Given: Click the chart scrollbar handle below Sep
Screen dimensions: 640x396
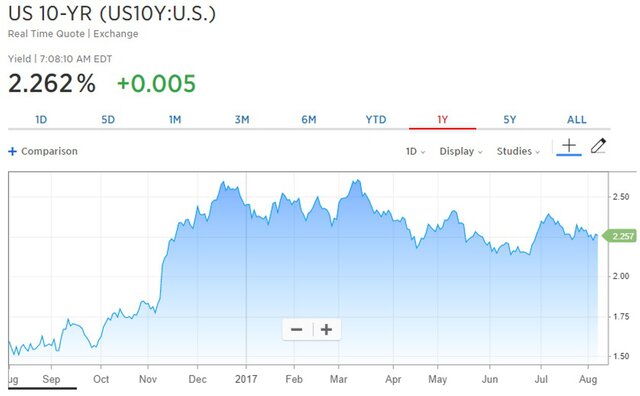Looking at the screenshot, I should [42, 388].
